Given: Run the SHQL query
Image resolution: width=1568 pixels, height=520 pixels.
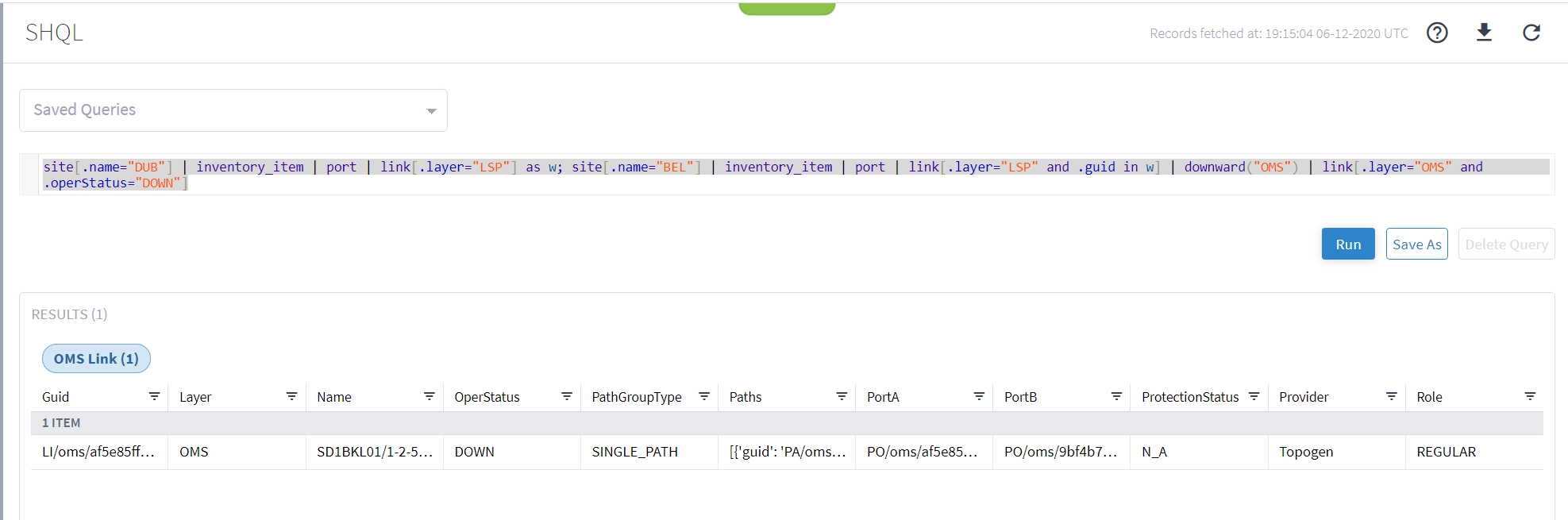Looking at the screenshot, I should 1348,244.
